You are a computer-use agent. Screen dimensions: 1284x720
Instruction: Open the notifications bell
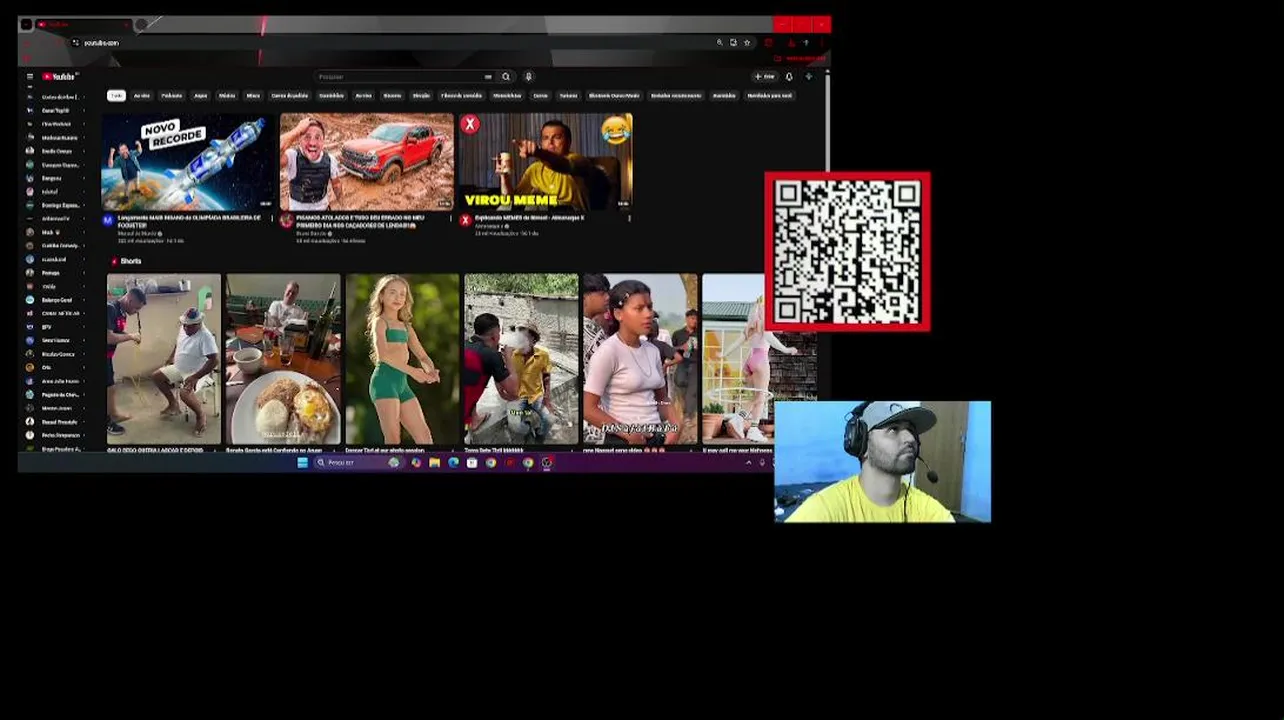(789, 76)
